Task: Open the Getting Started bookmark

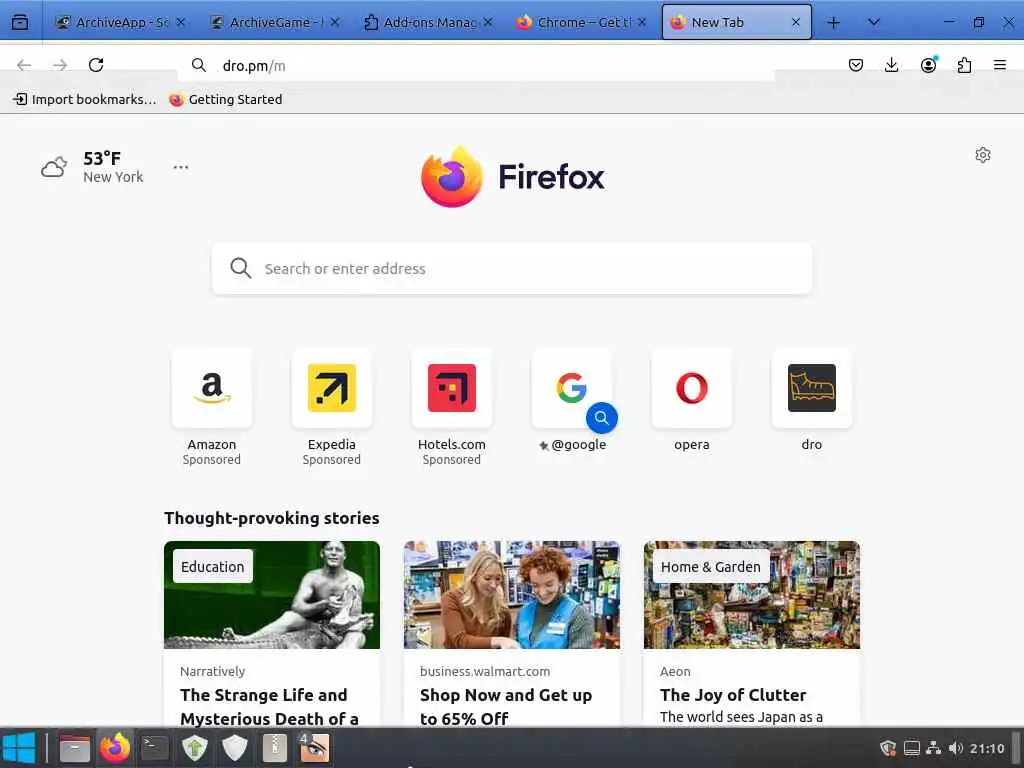Action: coord(225,99)
